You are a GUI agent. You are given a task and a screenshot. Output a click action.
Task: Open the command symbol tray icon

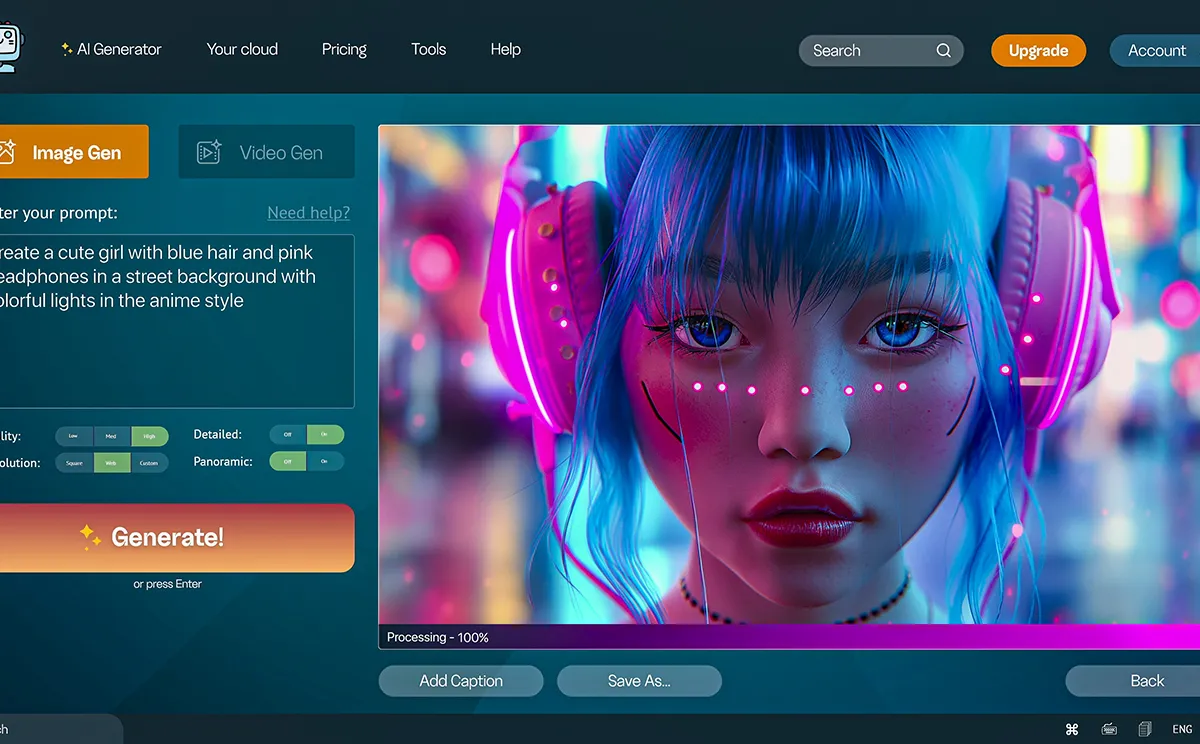point(1072,729)
